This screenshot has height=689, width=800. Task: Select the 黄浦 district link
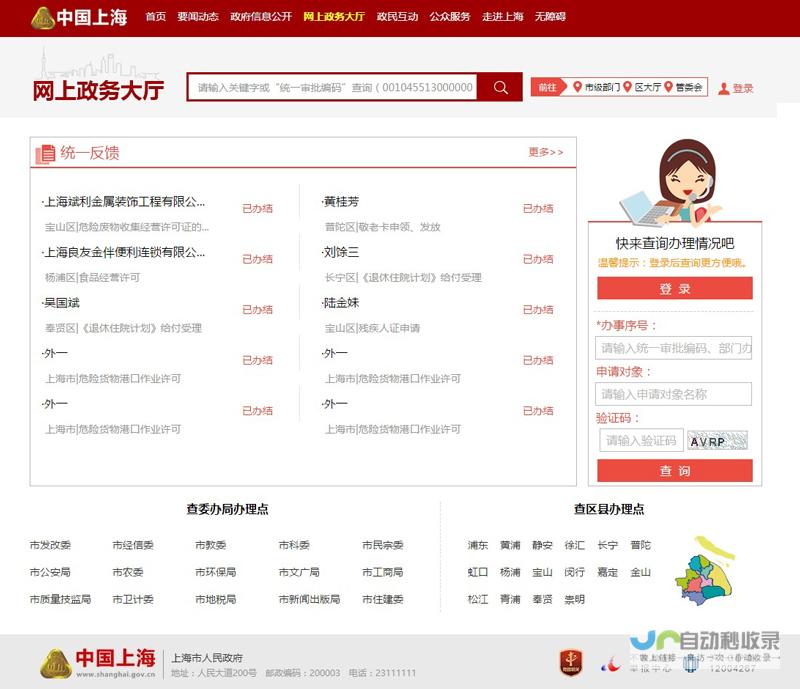pyautogui.click(x=510, y=545)
